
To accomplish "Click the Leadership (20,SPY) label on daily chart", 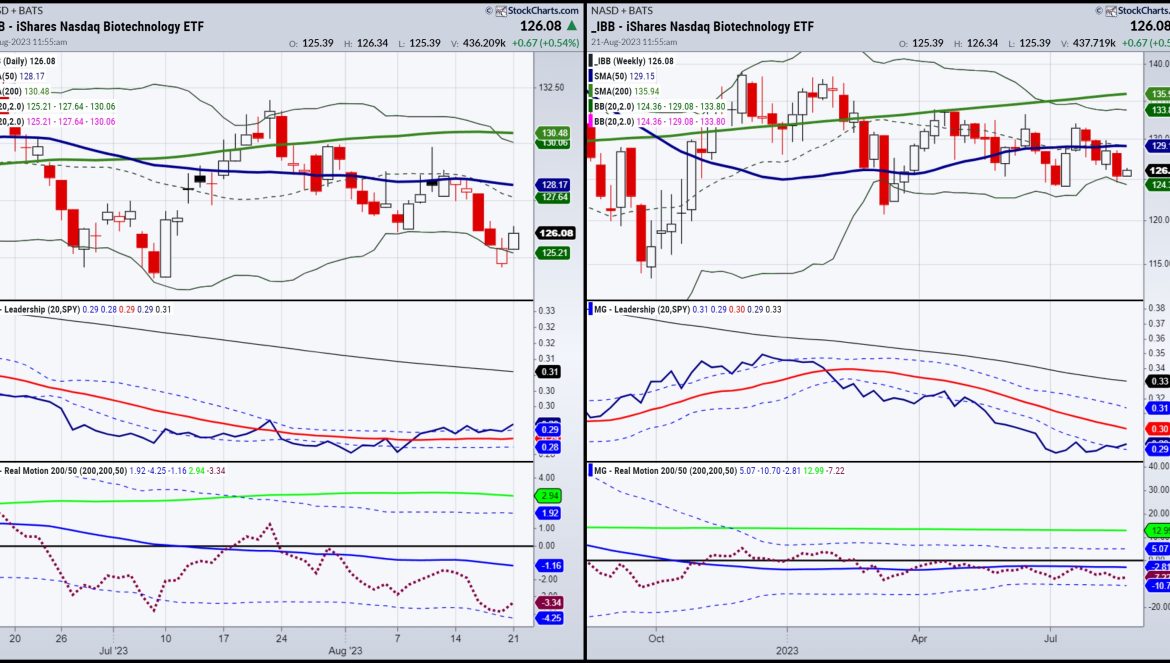I will point(43,309).
